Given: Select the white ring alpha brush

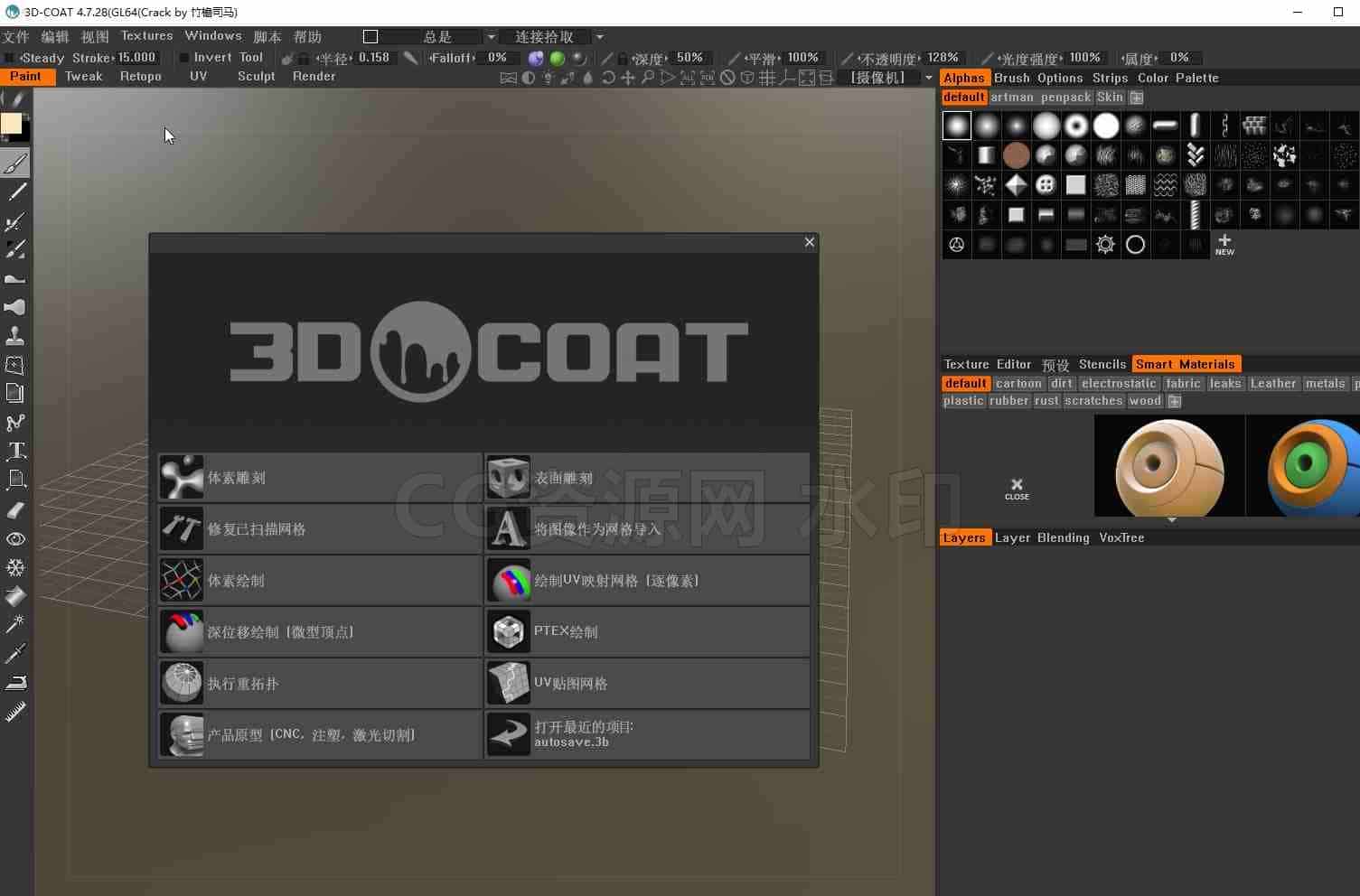Looking at the screenshot, I should click(x=1136, y=245).
